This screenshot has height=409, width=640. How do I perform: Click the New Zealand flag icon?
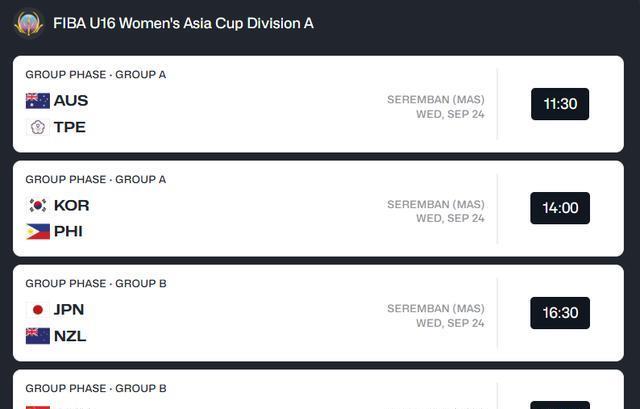[38, 336]
